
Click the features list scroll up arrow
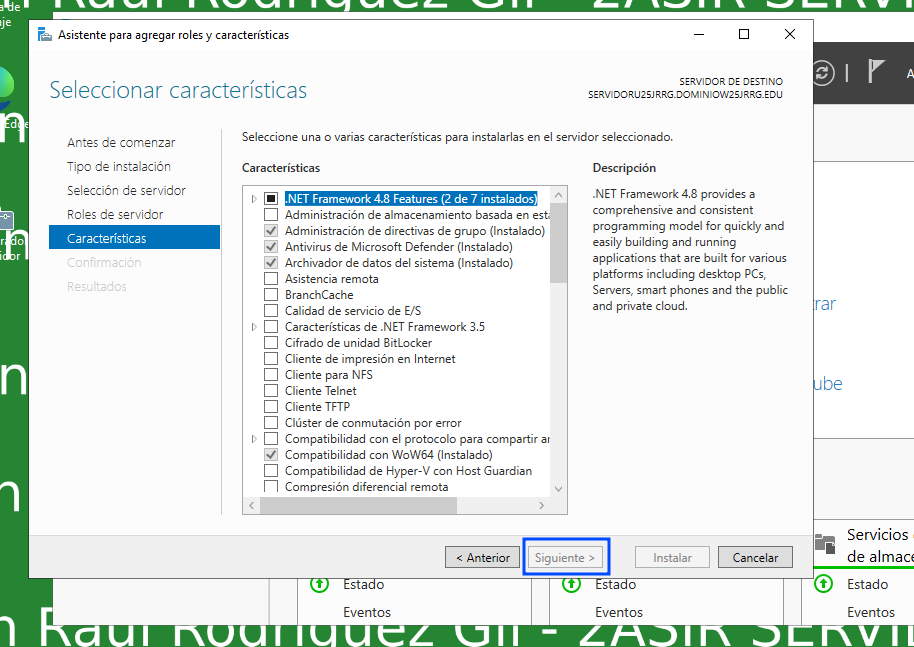pyautogui.click(x=558, y=195)
